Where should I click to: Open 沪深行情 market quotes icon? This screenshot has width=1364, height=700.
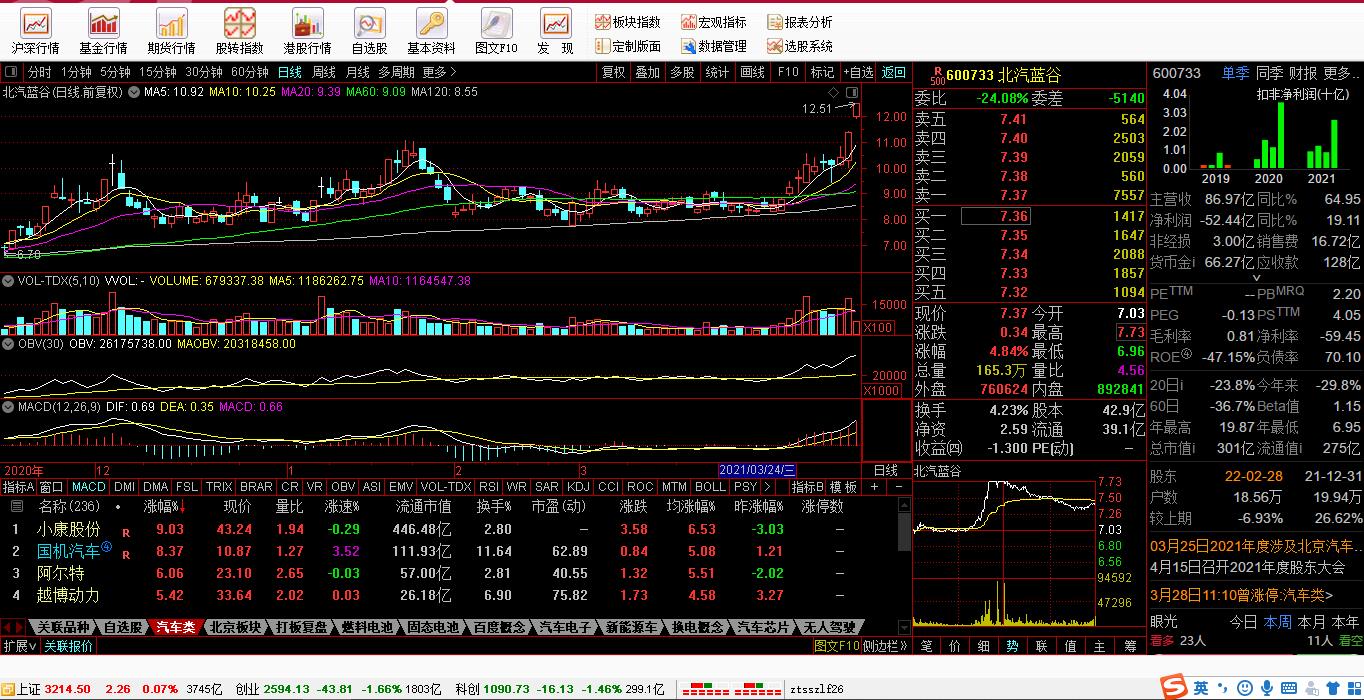pyautogui.click(x=36, y=31)
